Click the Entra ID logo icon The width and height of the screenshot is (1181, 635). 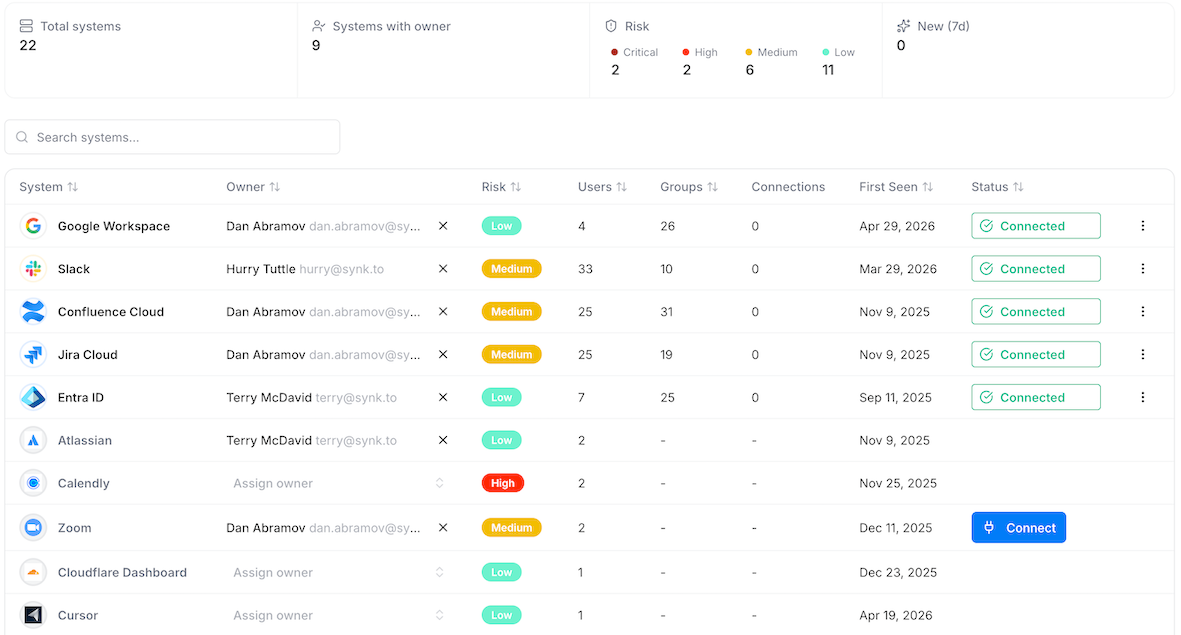[x=33, y=398]
